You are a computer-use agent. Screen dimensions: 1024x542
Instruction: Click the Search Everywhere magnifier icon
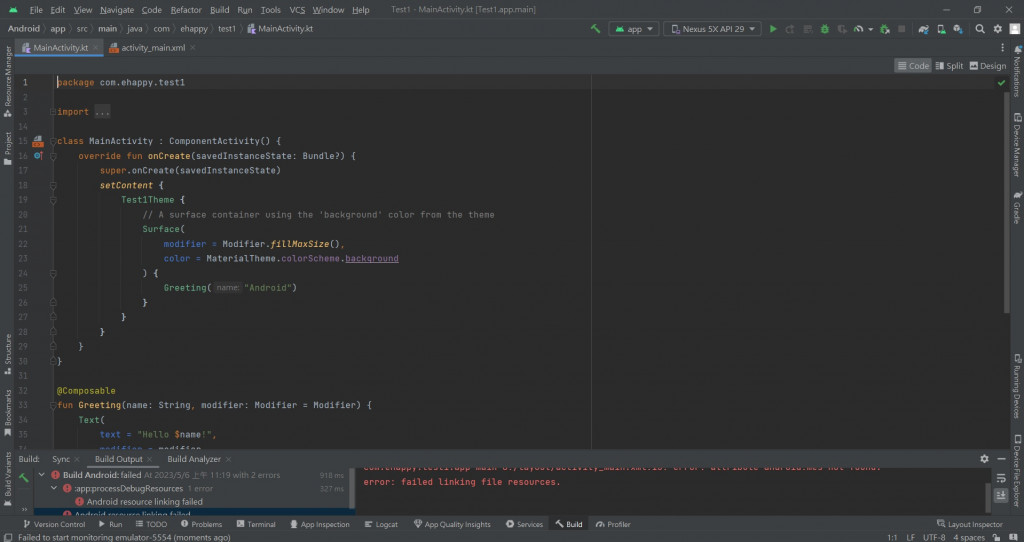980,29
